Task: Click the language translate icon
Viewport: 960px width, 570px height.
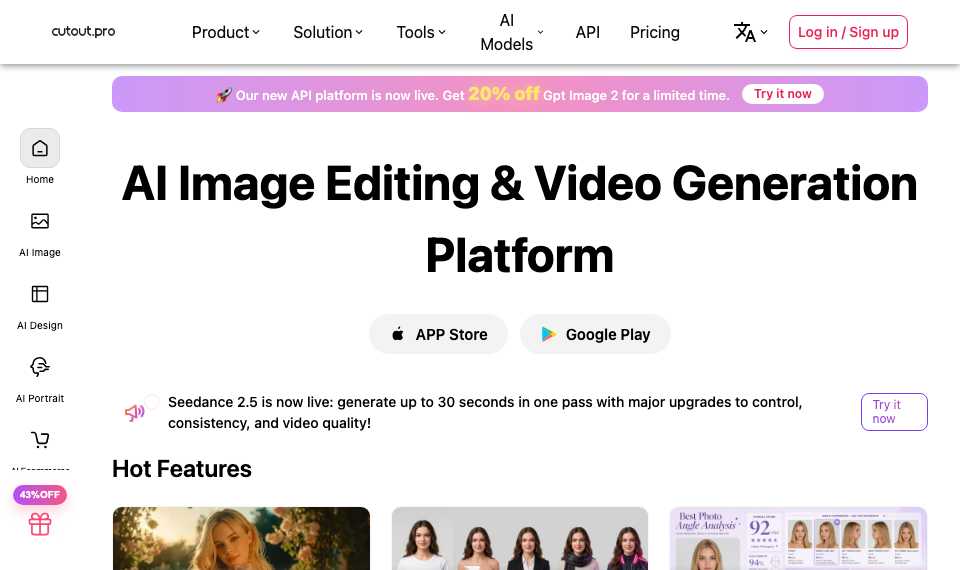Action: [744, 32]
